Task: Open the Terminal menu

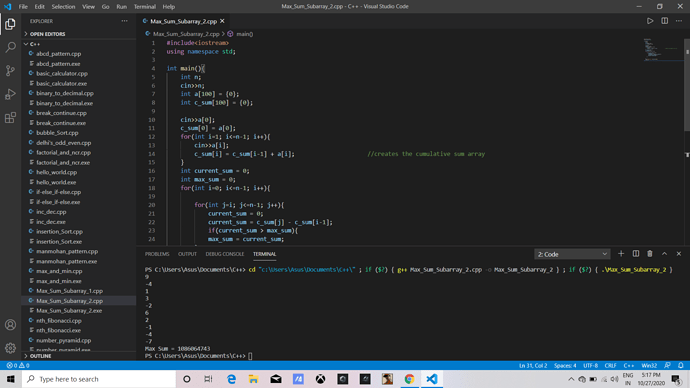Action: [145, 7]
